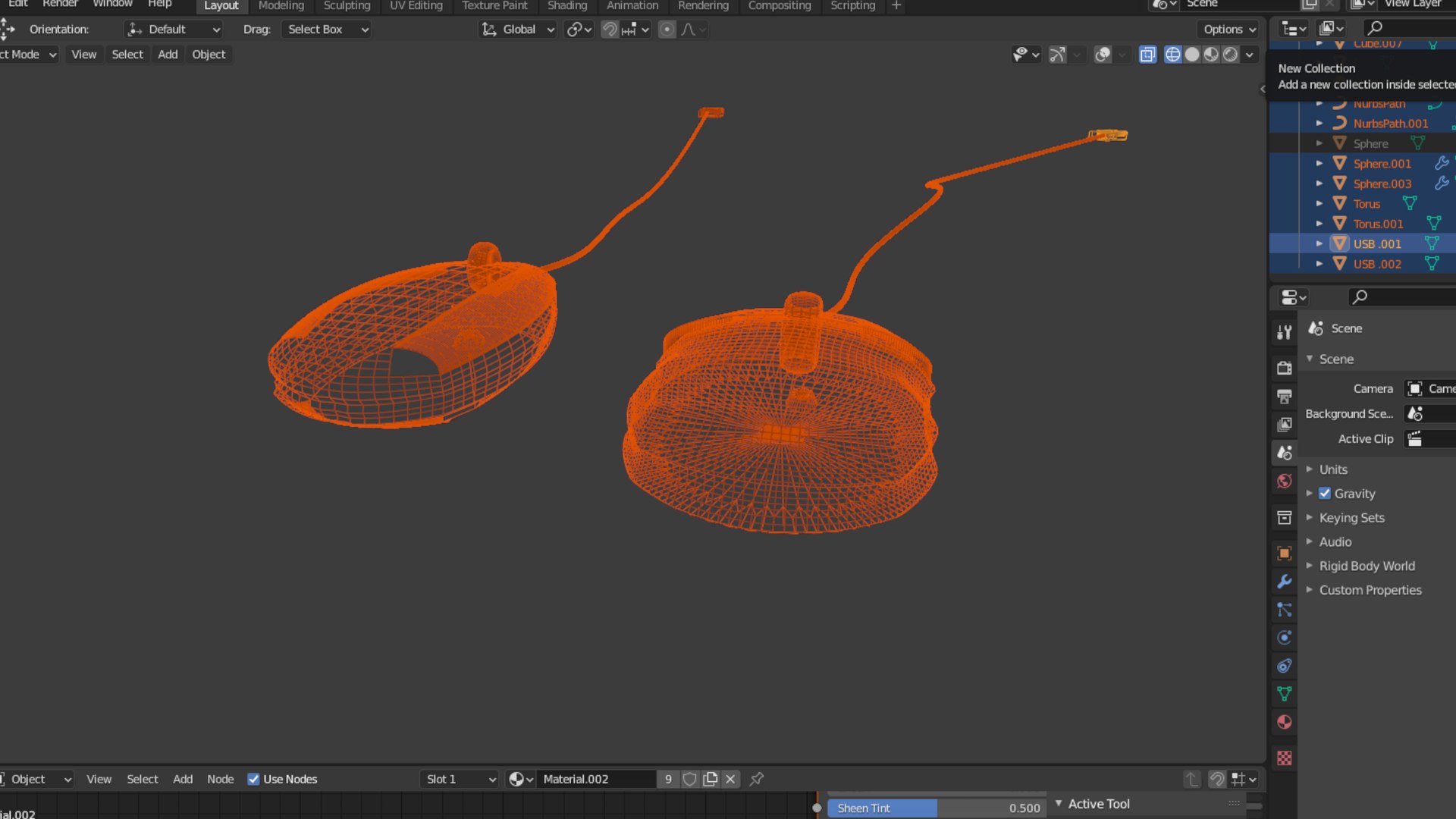Click the Options button in header
The image size is (1456, 819).
(1228, 30)
